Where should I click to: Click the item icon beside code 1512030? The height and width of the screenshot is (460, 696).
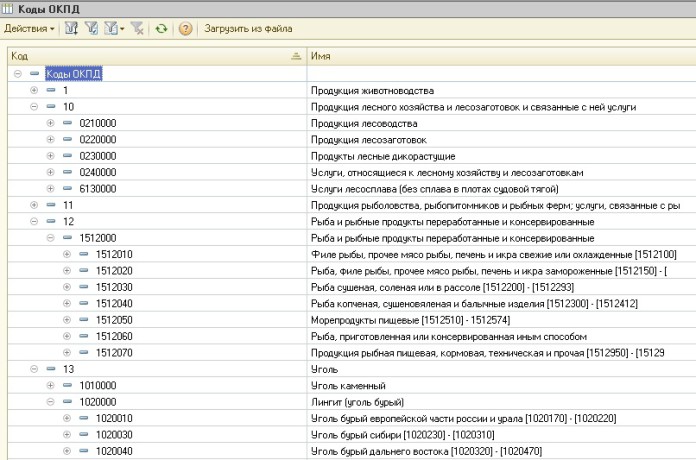[83, 287]
